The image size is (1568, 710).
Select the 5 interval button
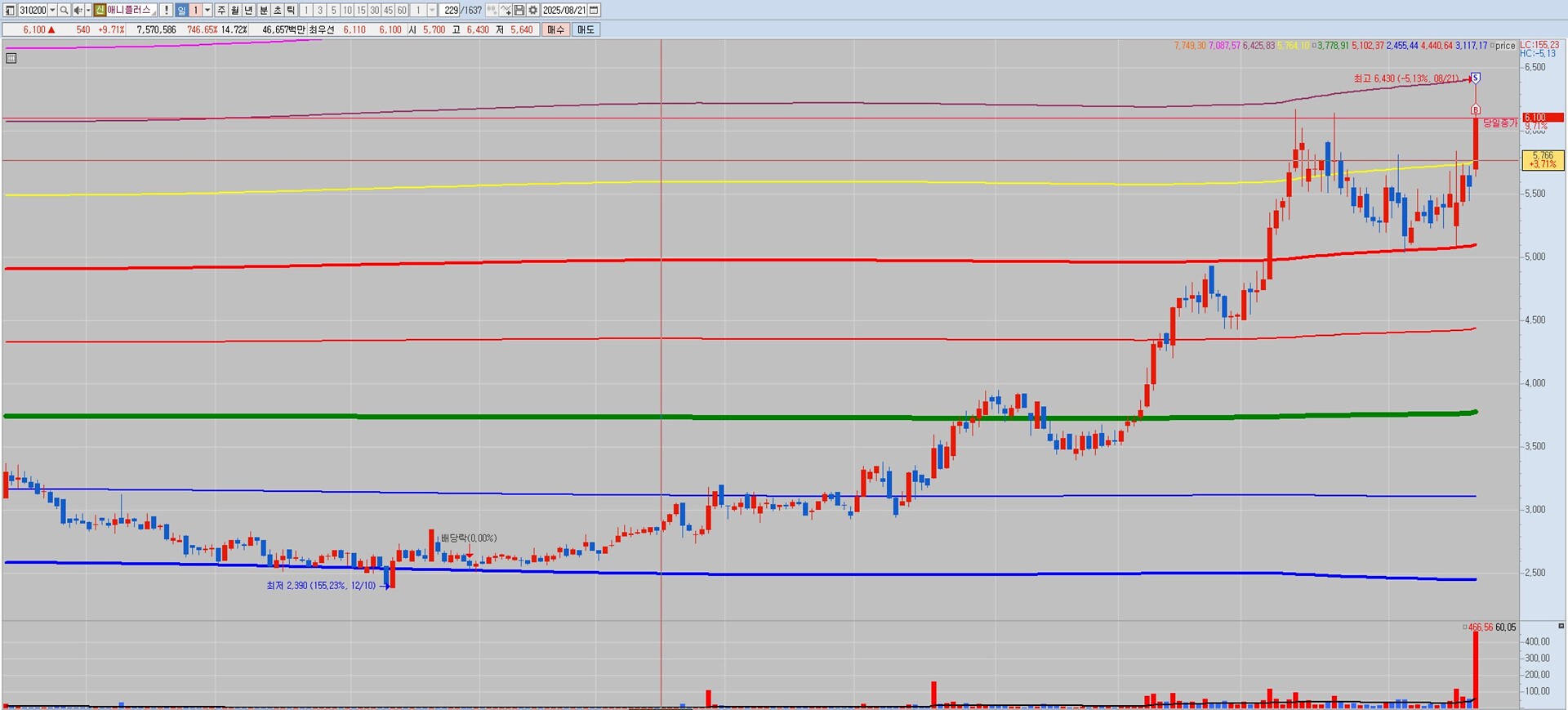334,10
